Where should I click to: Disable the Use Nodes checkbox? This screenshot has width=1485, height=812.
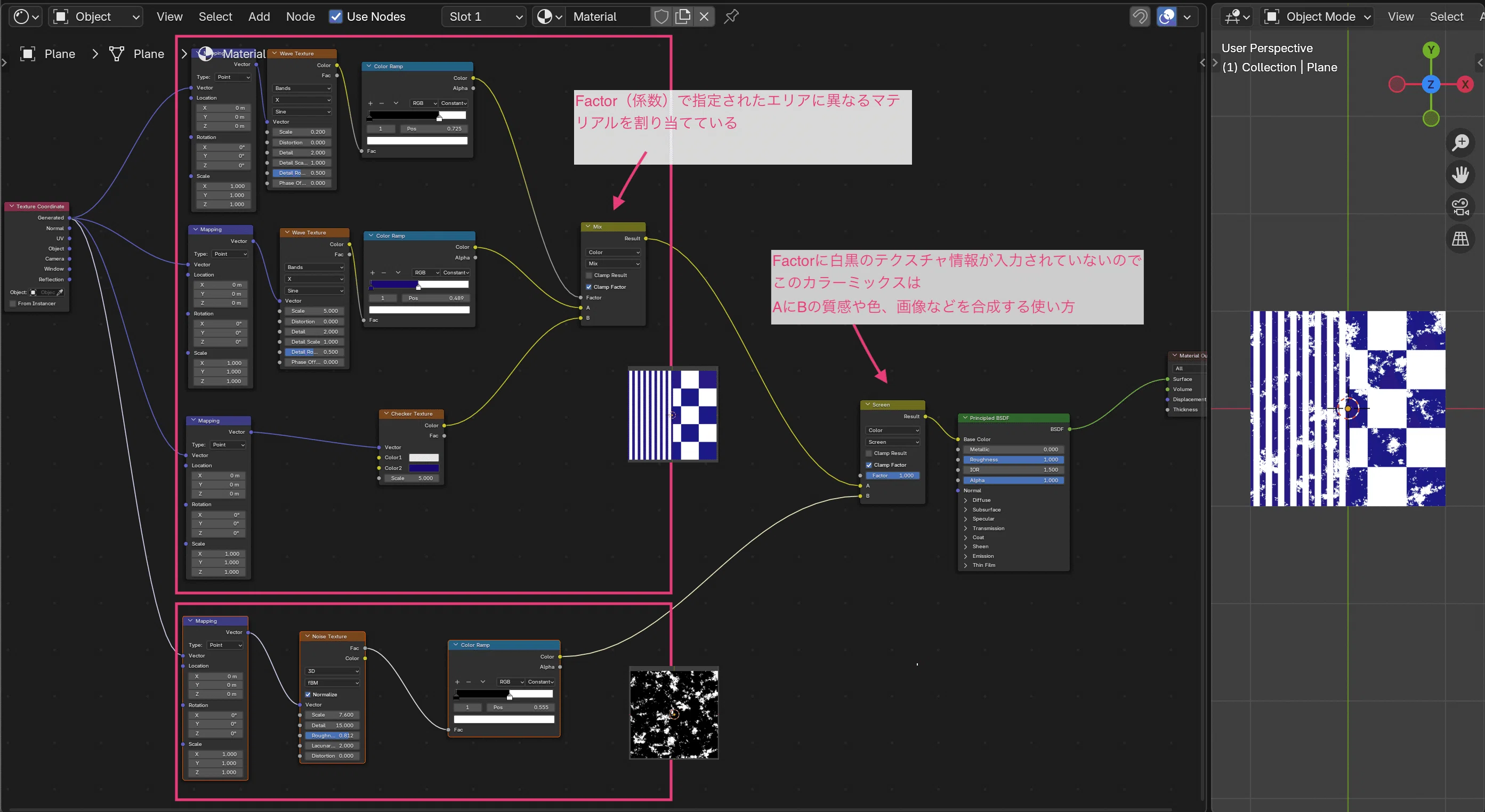pos(335,17)
